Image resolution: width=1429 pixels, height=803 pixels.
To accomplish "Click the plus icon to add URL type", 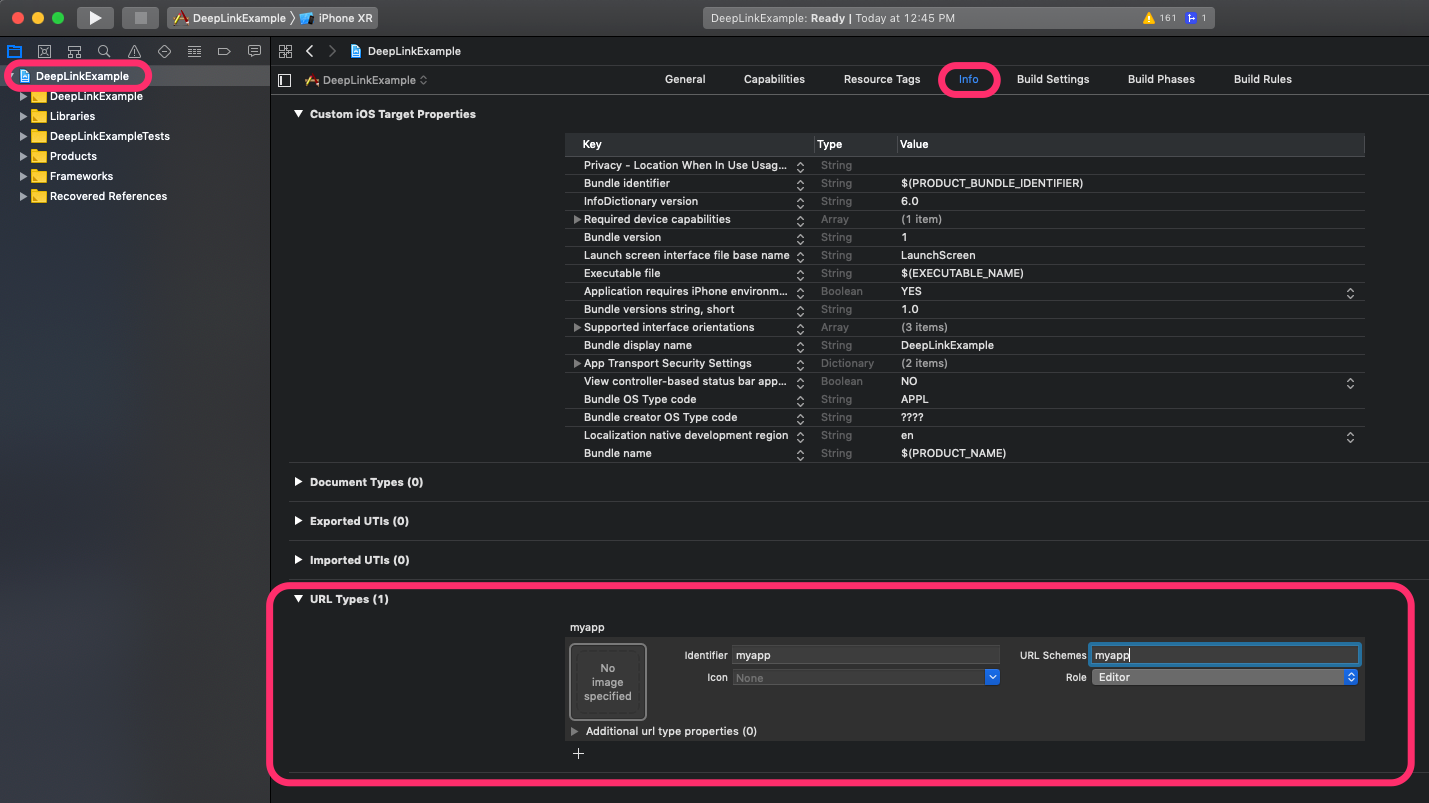I will tap(578, 753).
